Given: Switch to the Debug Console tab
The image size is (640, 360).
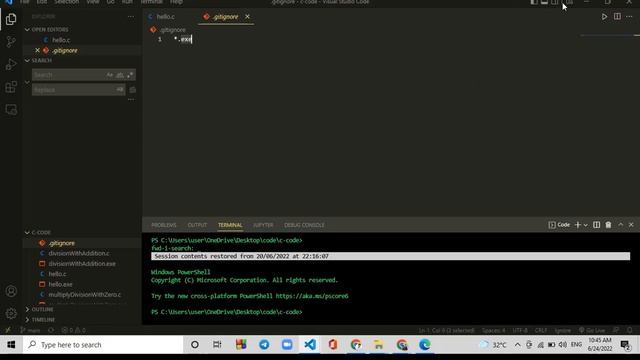Looking at the screenshot, I should pyautogui.click(x=304, y=225).
